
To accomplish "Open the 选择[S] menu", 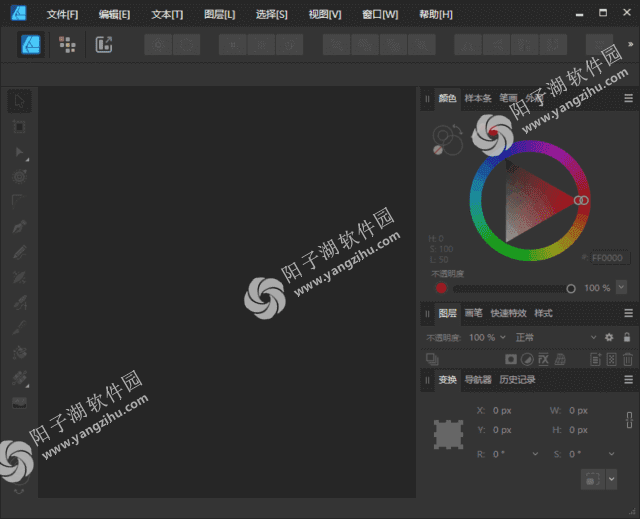I will pos(271,15).
